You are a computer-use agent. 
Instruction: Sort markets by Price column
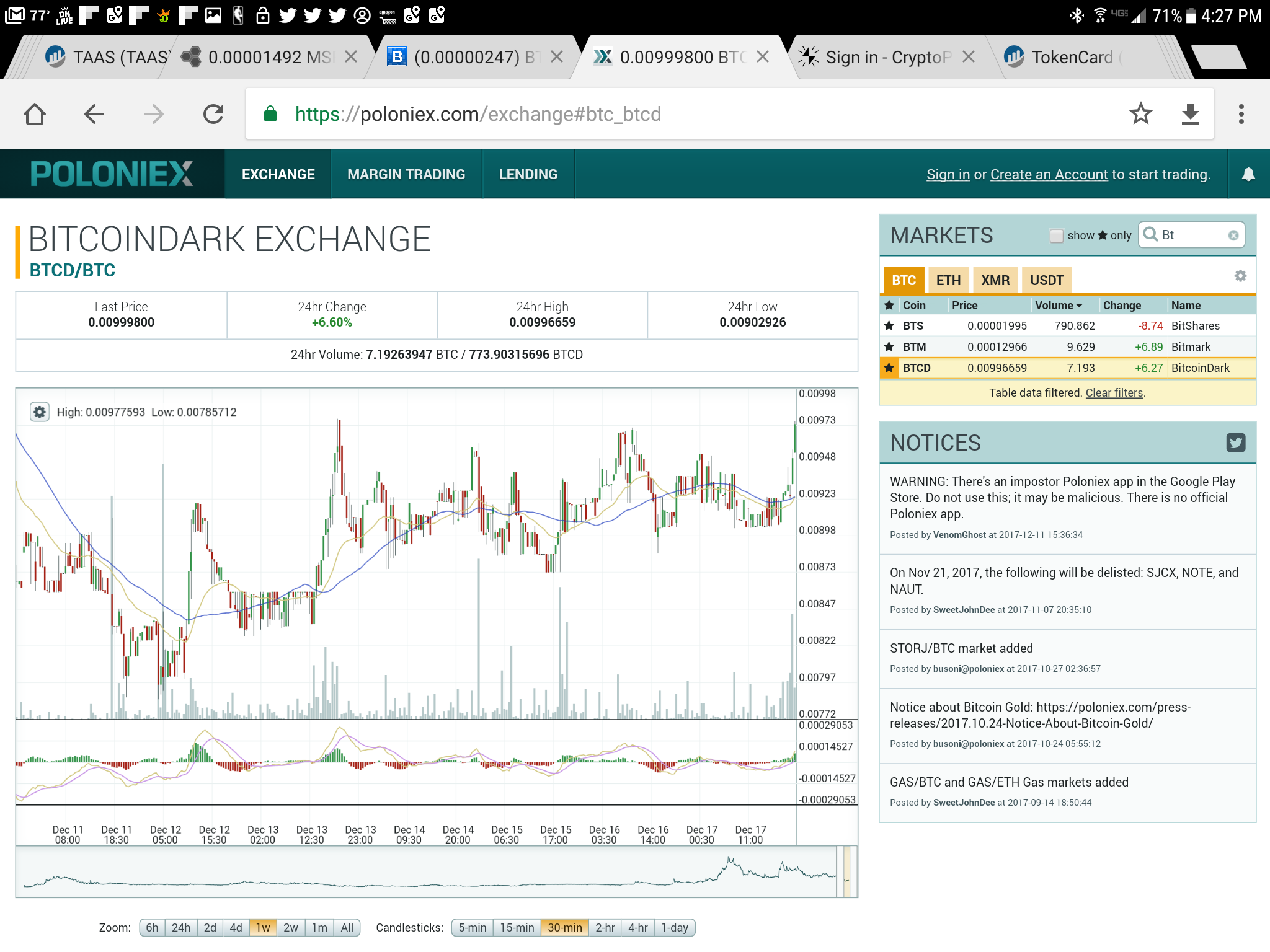[964, 305]
